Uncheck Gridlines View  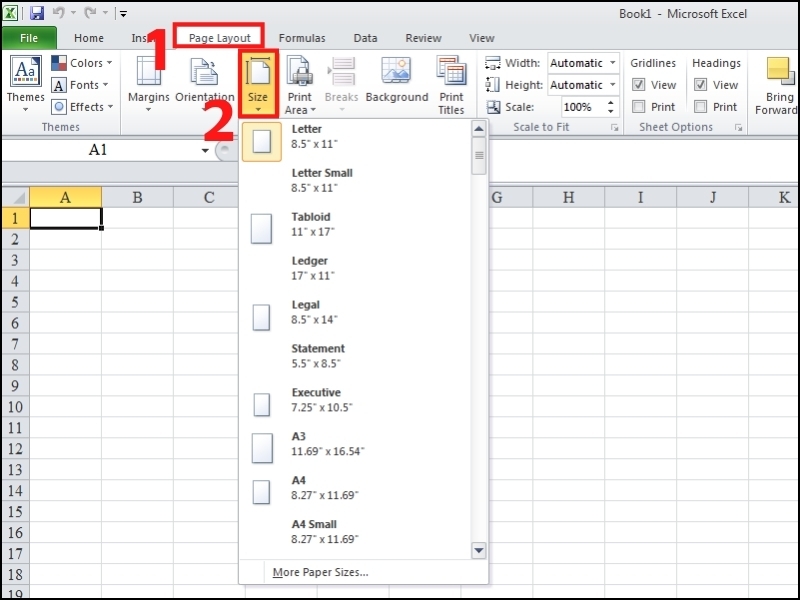coord(641,85)
